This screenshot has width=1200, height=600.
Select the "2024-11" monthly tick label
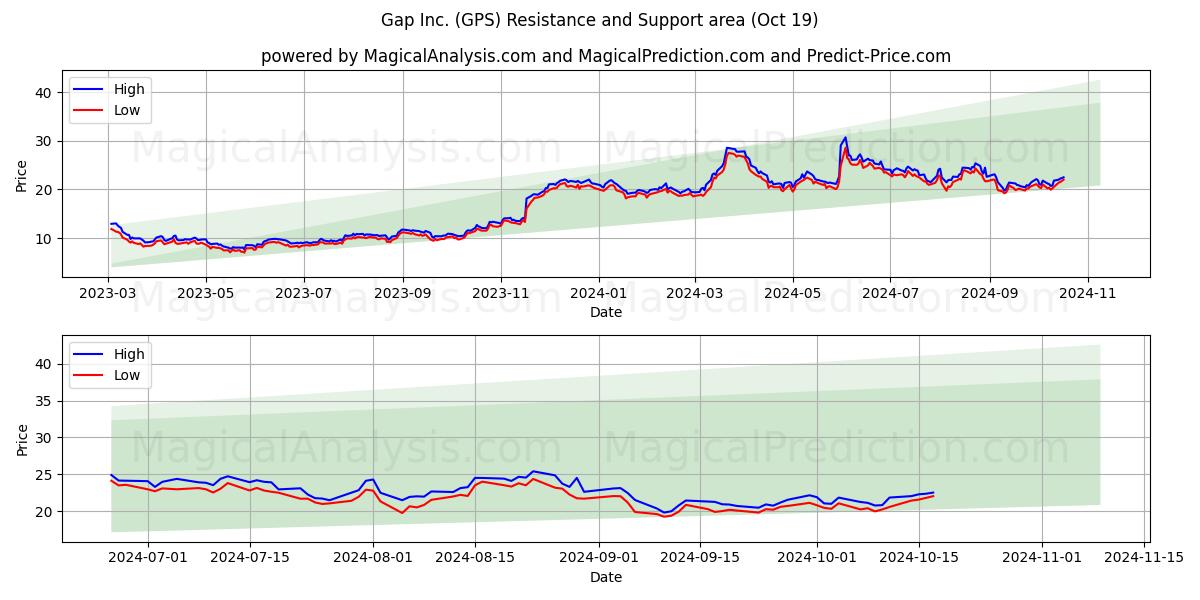(1088, 294)
